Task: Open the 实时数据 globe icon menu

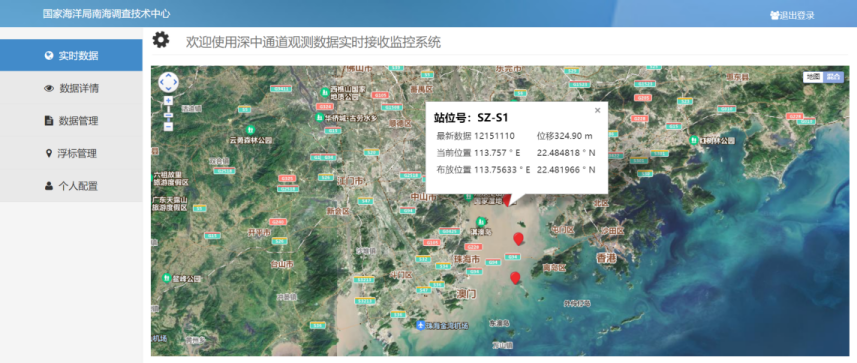Action: [49, 55]
